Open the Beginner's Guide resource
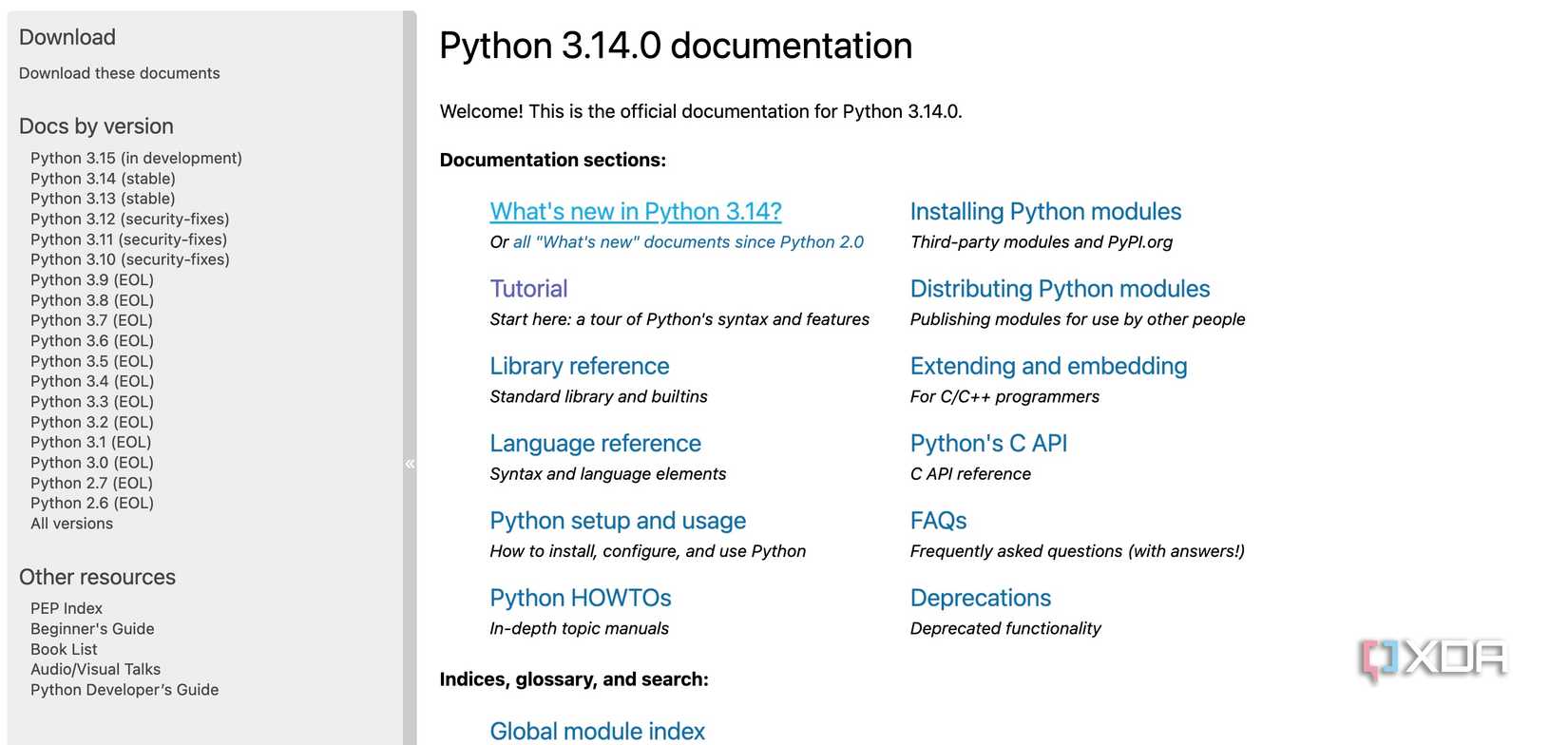The image size is (1568, 745). [x=92, y=629]
